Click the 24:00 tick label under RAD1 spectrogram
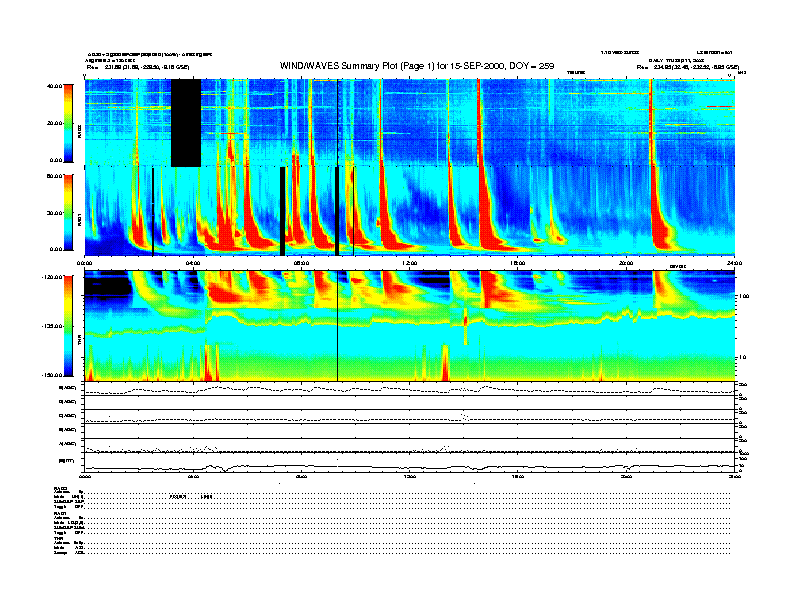The height and width of the screenshot is (612, 792). point(734,263)
